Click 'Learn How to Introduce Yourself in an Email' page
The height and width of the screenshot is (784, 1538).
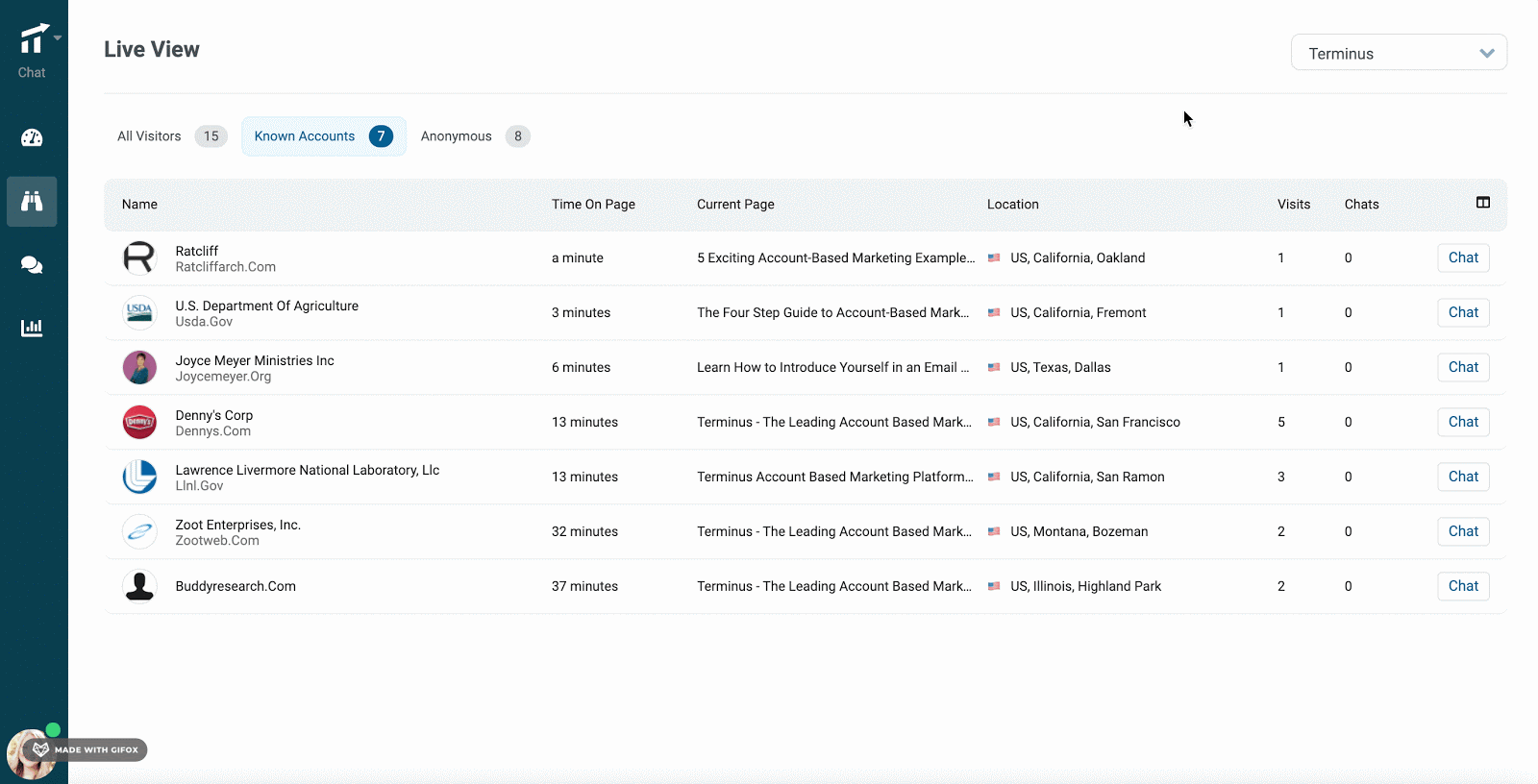click(x=832, y=367)
